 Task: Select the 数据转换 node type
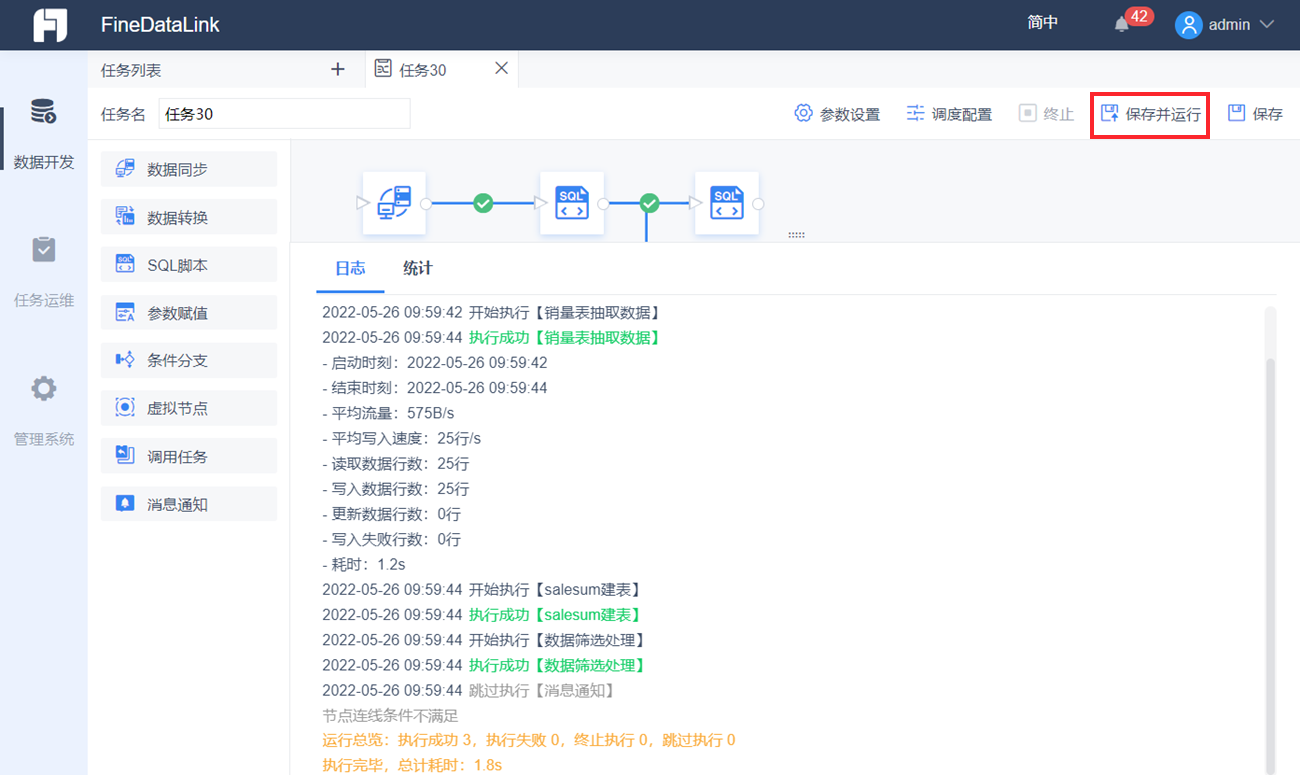[x=189, y=217]
